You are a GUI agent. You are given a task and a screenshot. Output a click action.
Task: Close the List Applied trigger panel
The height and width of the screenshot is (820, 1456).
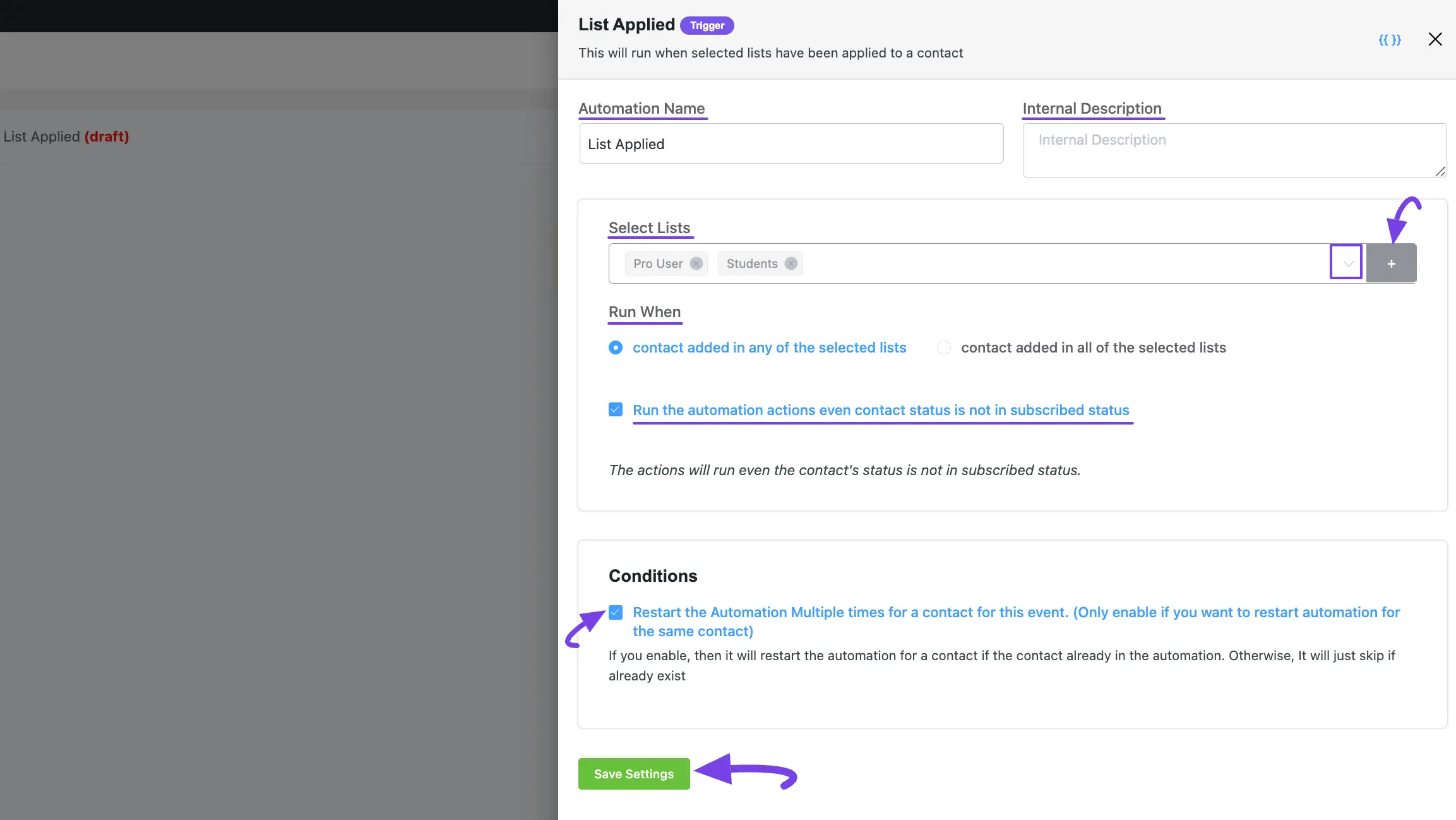(1434, 39)
